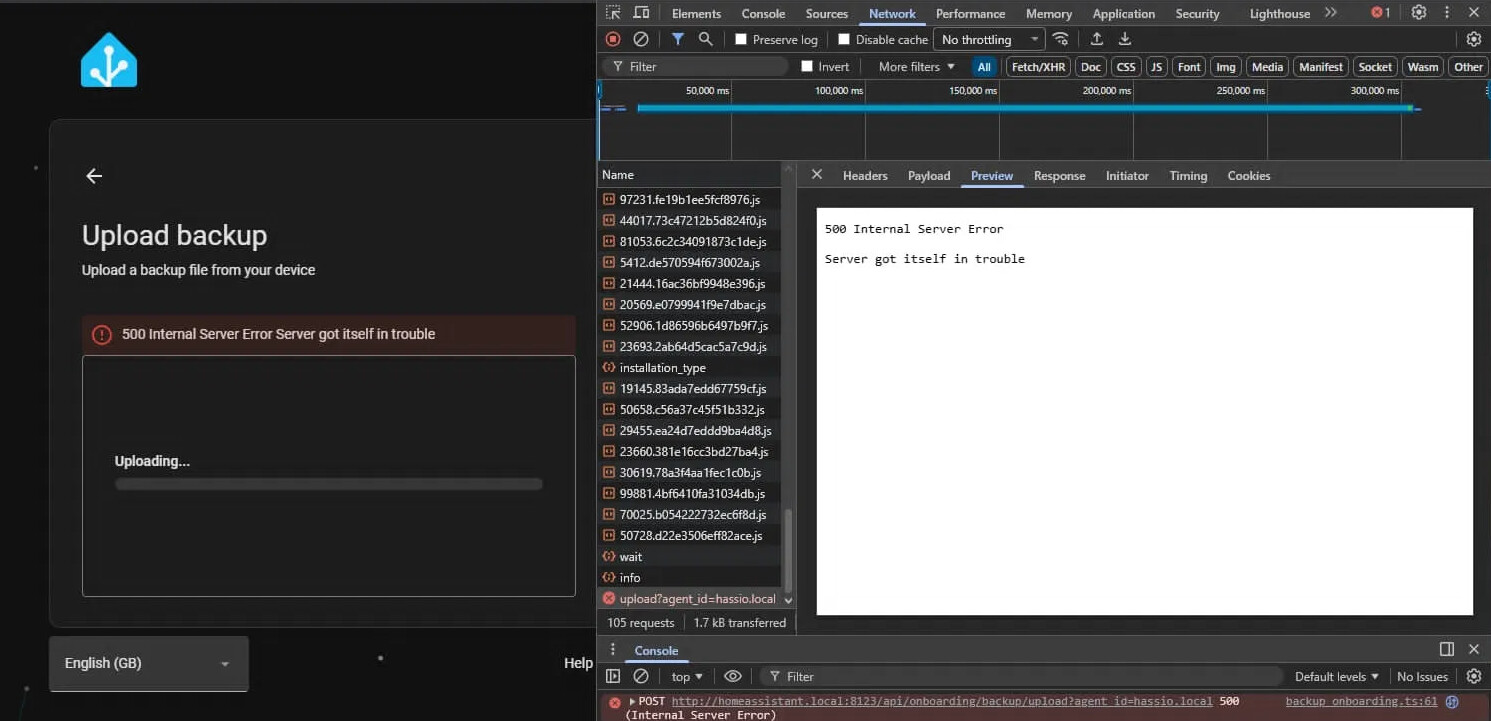Expand the POST console error triangle

632,701
